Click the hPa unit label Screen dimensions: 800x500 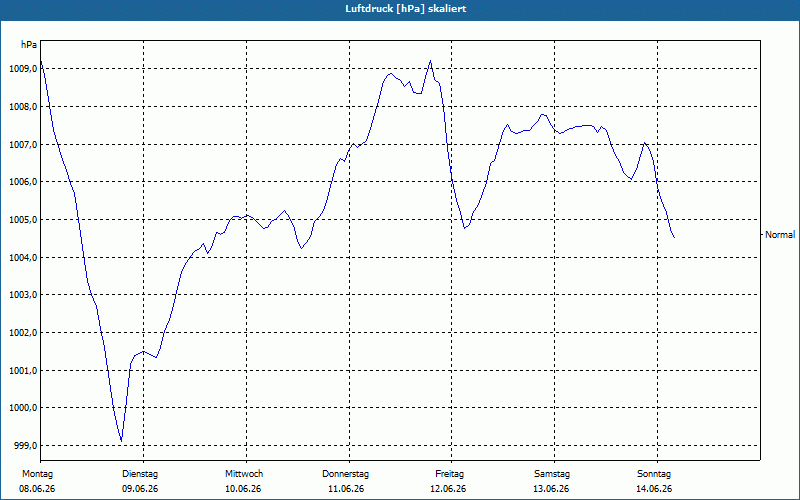click(x=29, y=45)
